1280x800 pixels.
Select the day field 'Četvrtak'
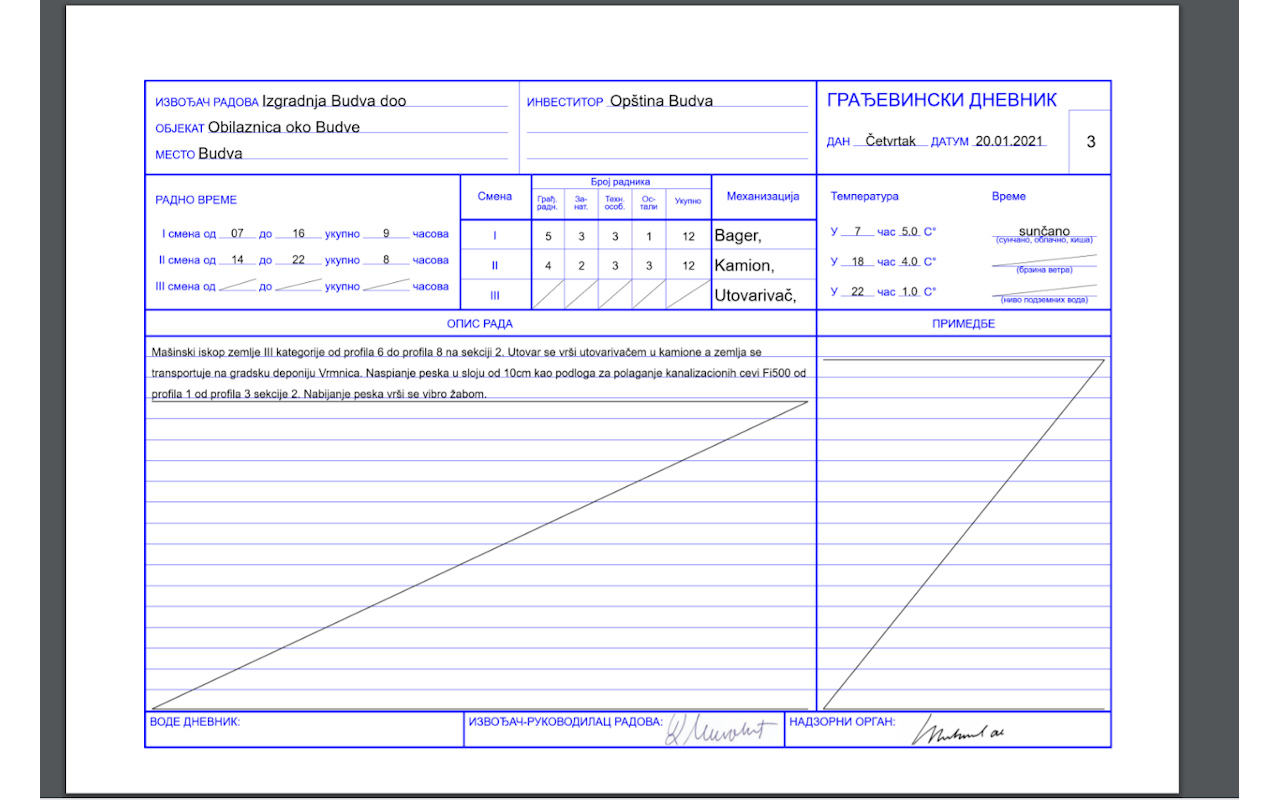click(x=890, y=141)
